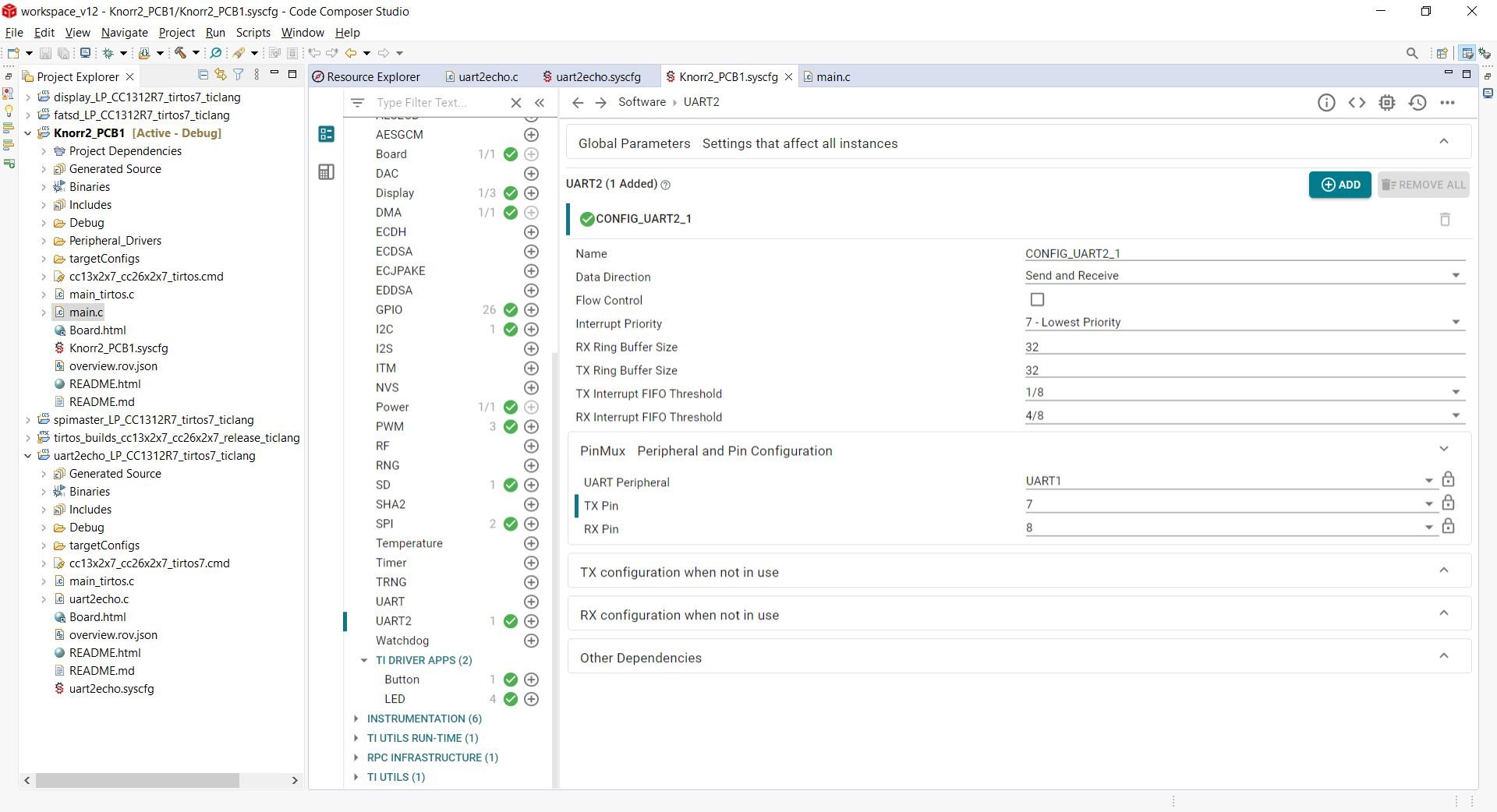Image resolution: width=1497 pixels, height=812 pixels.
Task: Click the REMOVE ALL button
Action: [x=1423, y=185]
